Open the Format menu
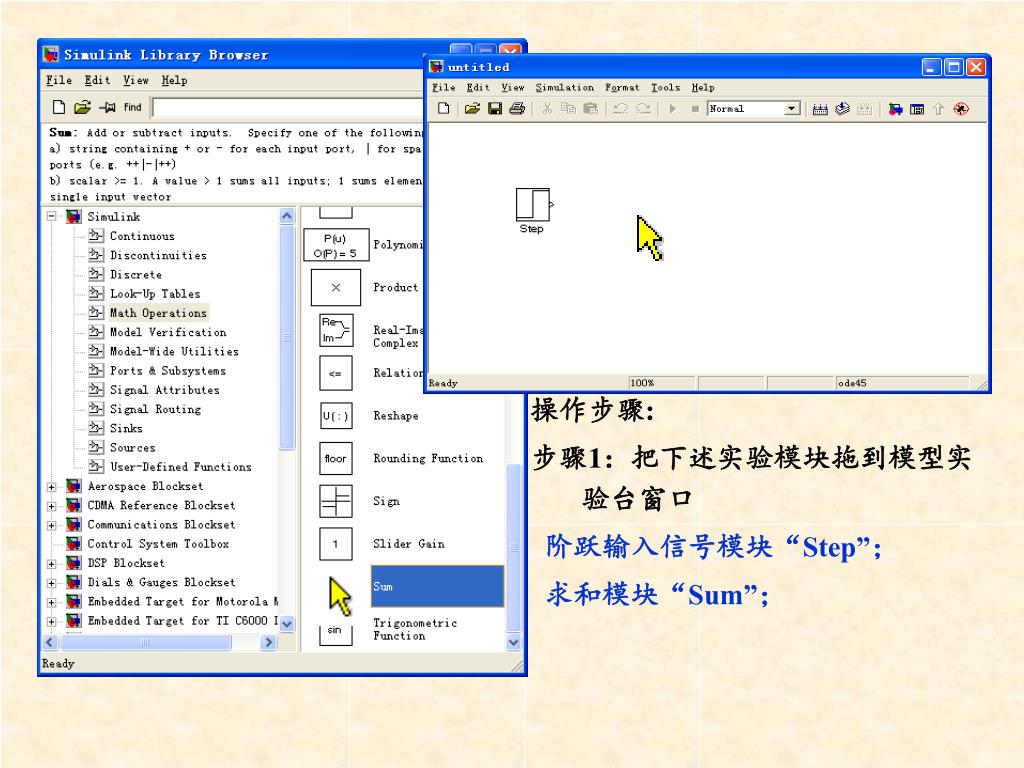1024x768 pixels. [622, 87]
